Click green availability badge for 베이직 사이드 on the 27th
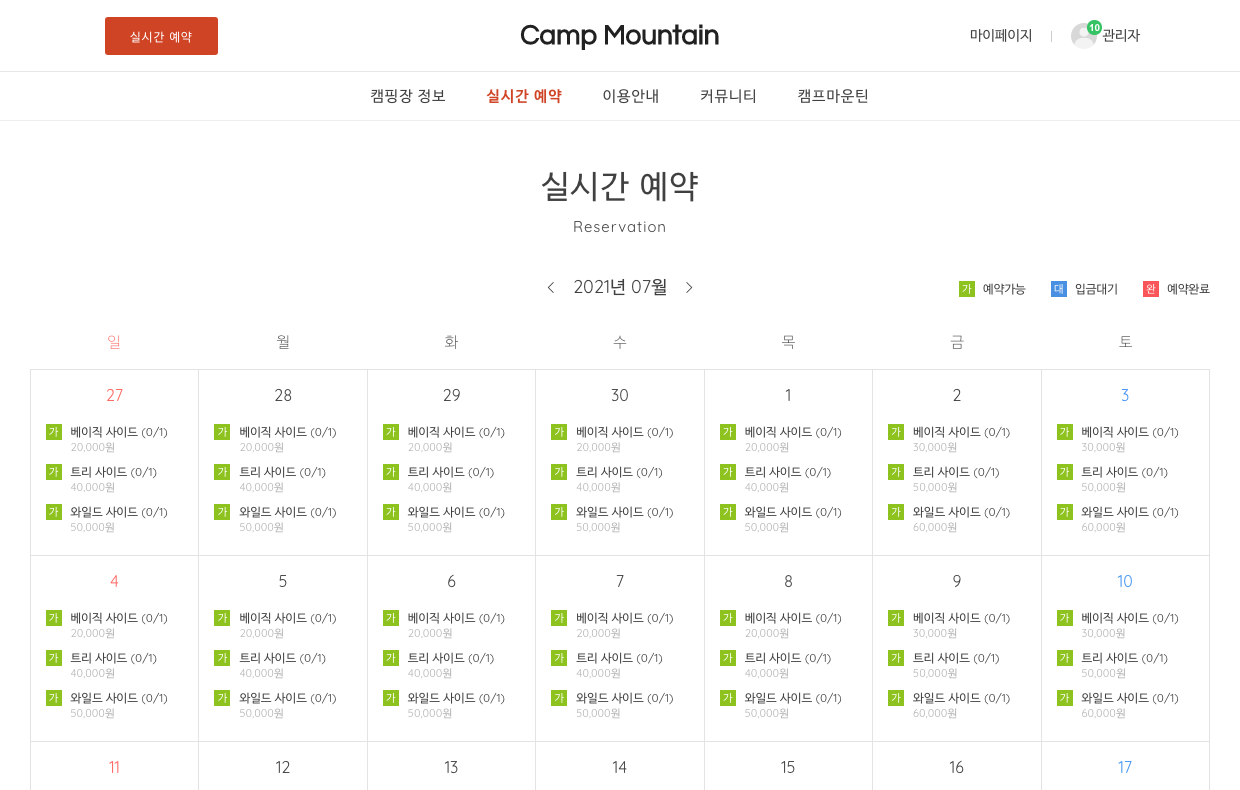Screen dimensions: 1240x790 pos(54,432)
